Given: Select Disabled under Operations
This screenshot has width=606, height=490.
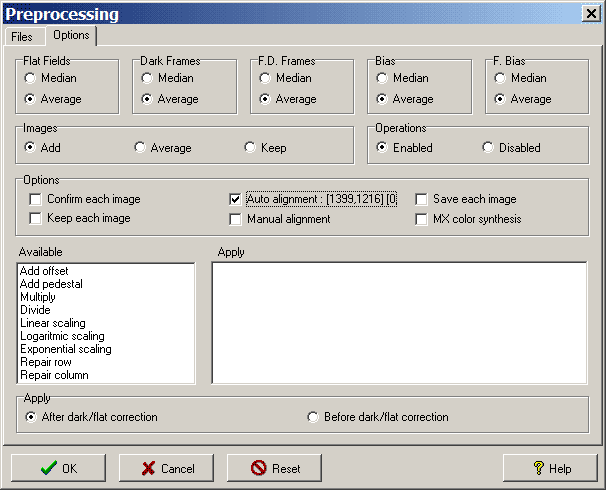Looking at the screenshot, I should 488,148.
